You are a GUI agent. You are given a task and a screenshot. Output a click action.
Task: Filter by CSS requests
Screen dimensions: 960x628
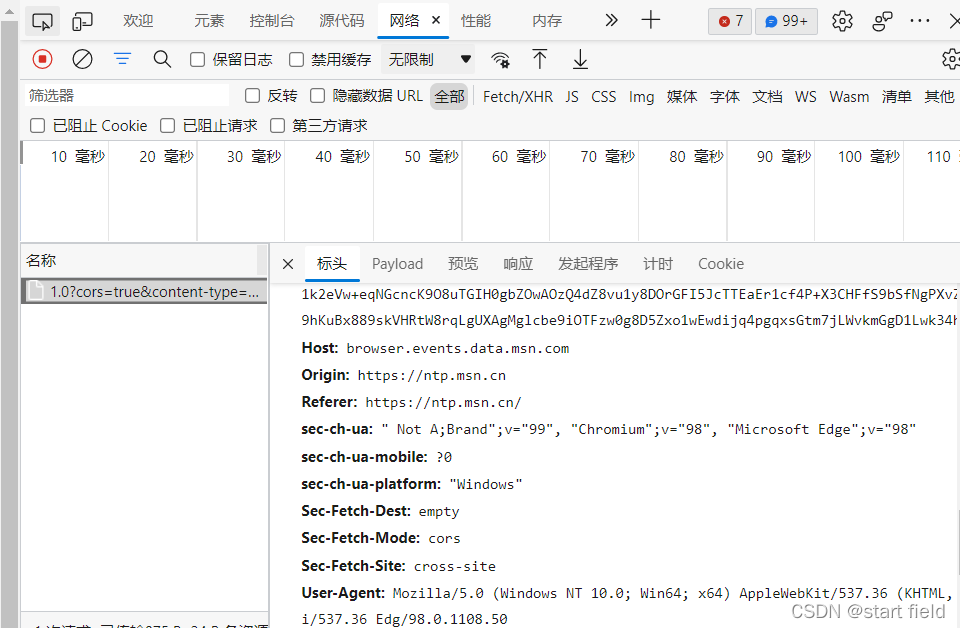click(604, 97)
